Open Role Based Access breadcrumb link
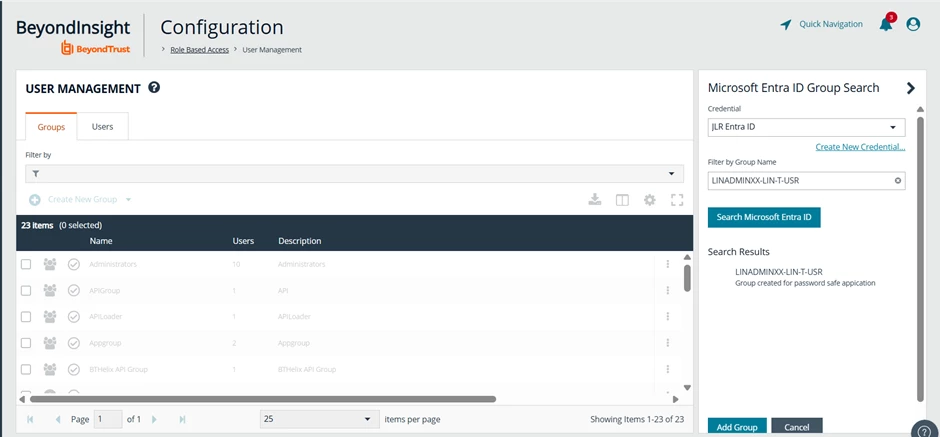 coord(200,50)
